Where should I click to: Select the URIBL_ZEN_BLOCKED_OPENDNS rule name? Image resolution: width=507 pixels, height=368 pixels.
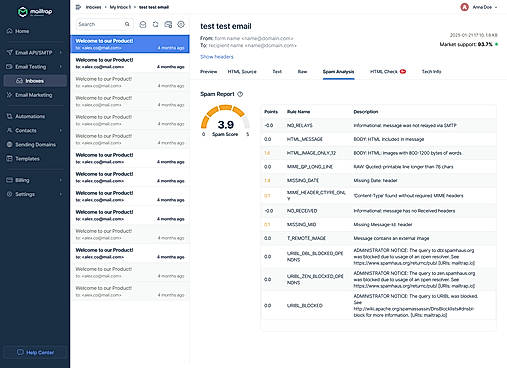tap(315, 279)
